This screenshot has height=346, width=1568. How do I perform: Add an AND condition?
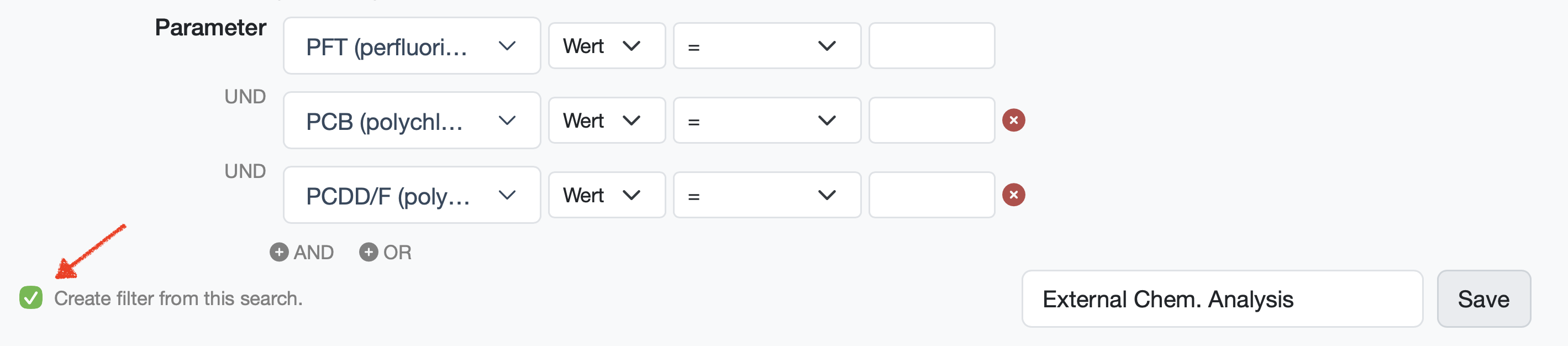coord(302,252)
